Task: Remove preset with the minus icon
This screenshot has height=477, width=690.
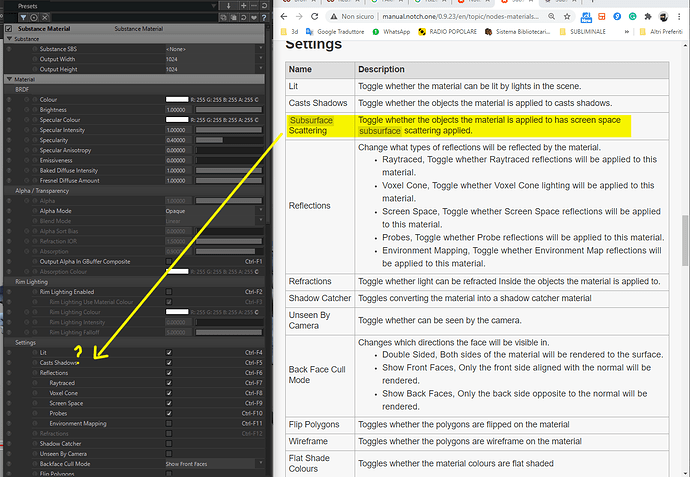Action: (255, 6)
